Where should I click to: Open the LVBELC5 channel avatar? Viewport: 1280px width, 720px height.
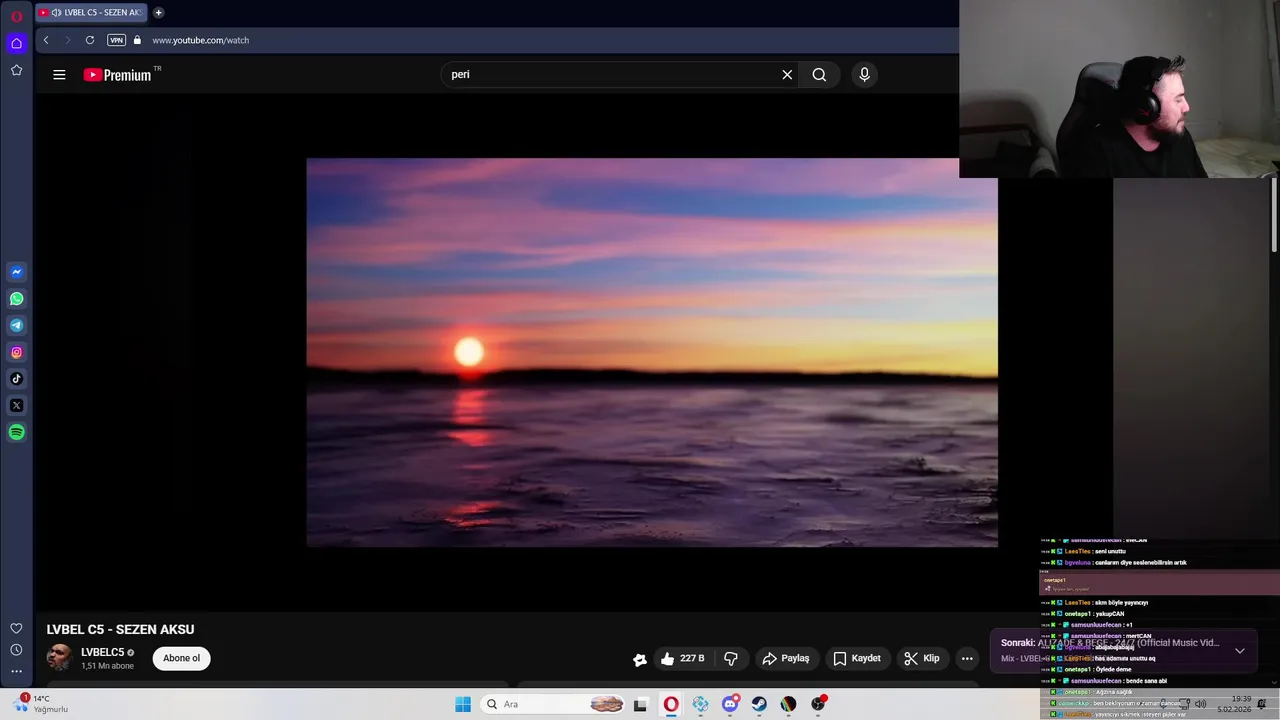coord(60,657)
